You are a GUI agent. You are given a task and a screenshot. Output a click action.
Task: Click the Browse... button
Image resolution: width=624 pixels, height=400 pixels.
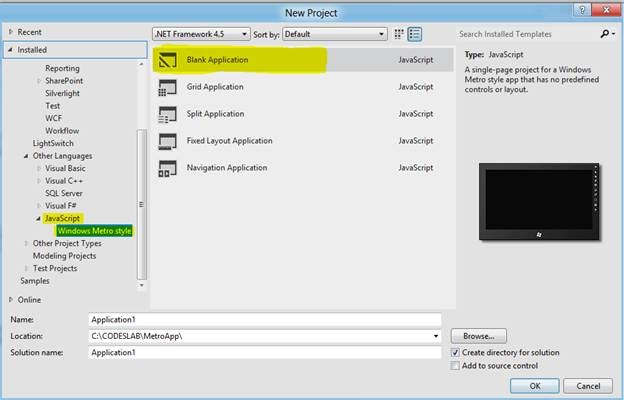point(479,336)
